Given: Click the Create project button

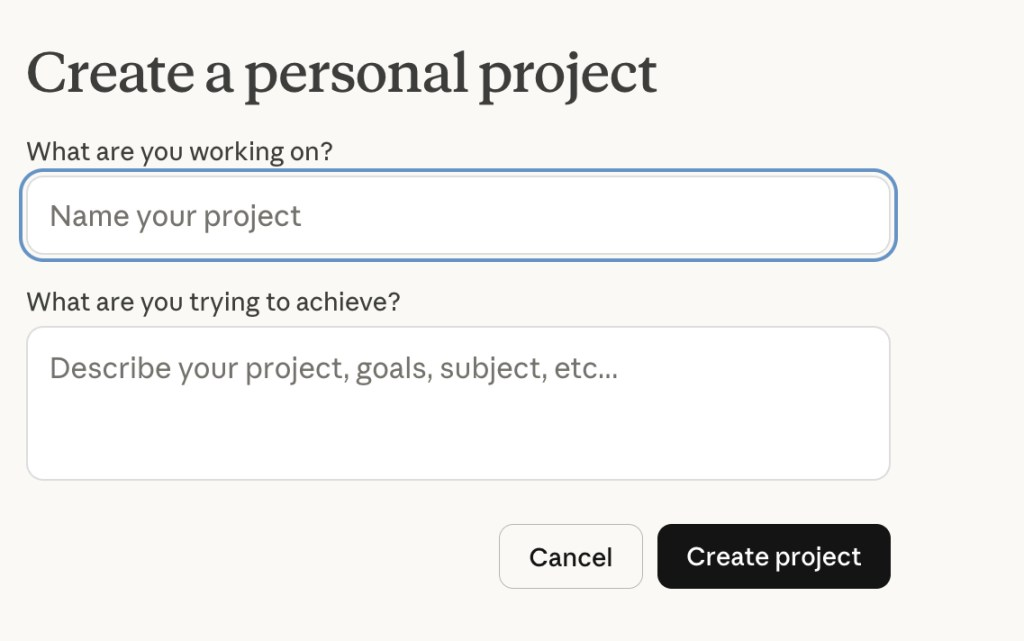Looking at the screenshot, I should 773,556.
